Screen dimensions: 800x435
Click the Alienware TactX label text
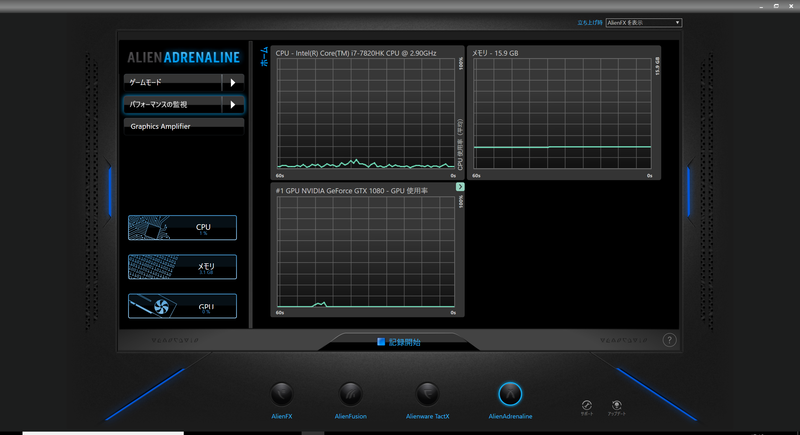point(428,416)
